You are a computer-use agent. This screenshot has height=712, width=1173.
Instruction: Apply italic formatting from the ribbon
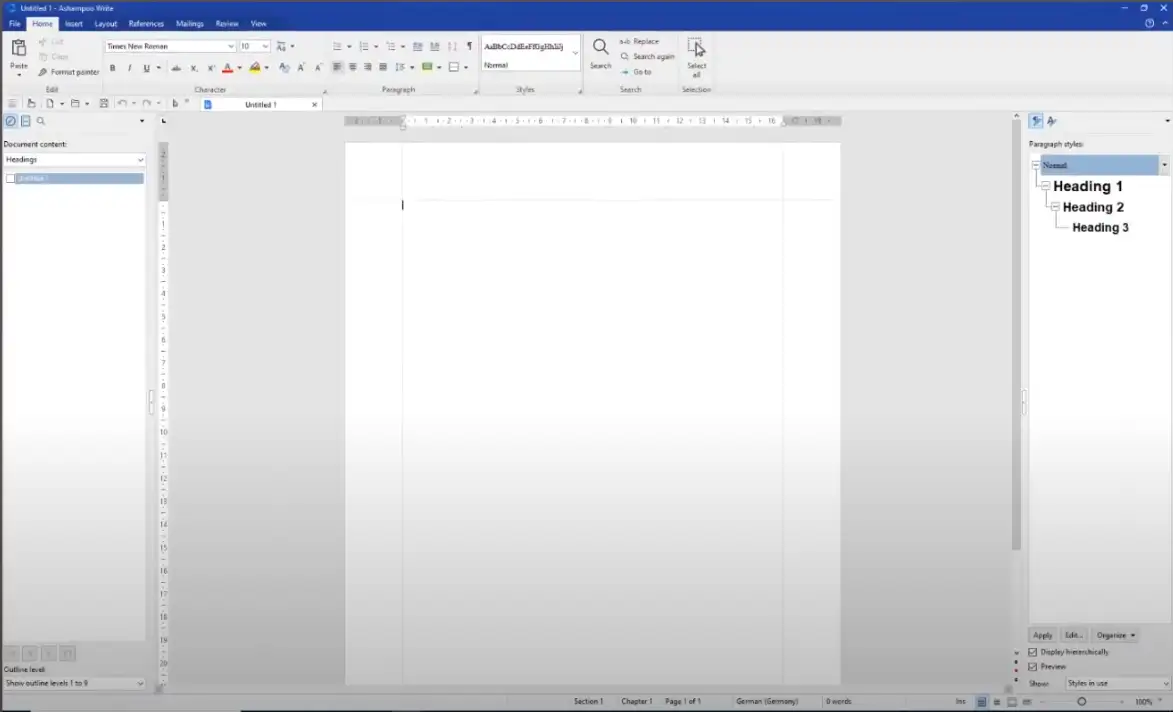[129, 68]
